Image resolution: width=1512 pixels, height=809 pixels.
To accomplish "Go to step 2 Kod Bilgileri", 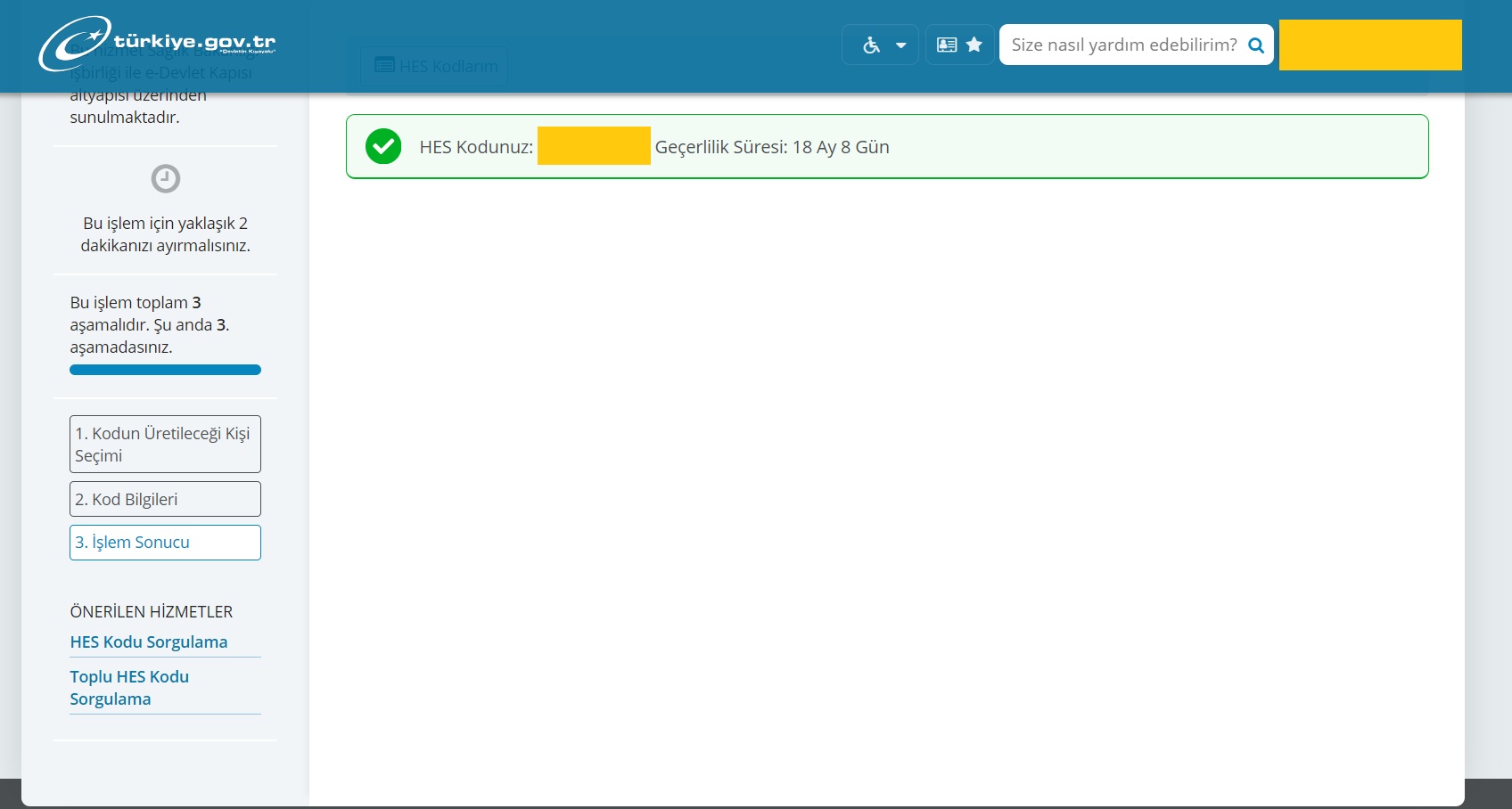I will 165,499.
